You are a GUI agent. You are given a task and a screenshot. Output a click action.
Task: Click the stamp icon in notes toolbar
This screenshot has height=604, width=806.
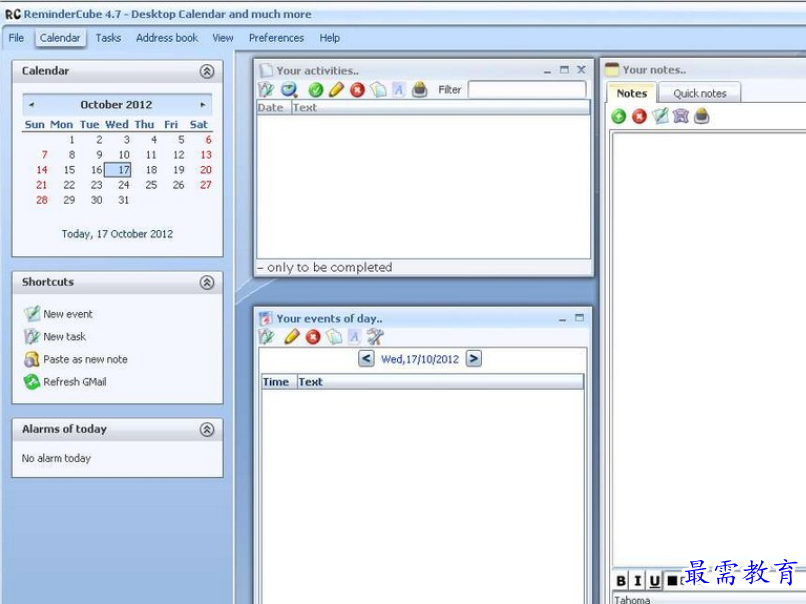coord(702,116)
